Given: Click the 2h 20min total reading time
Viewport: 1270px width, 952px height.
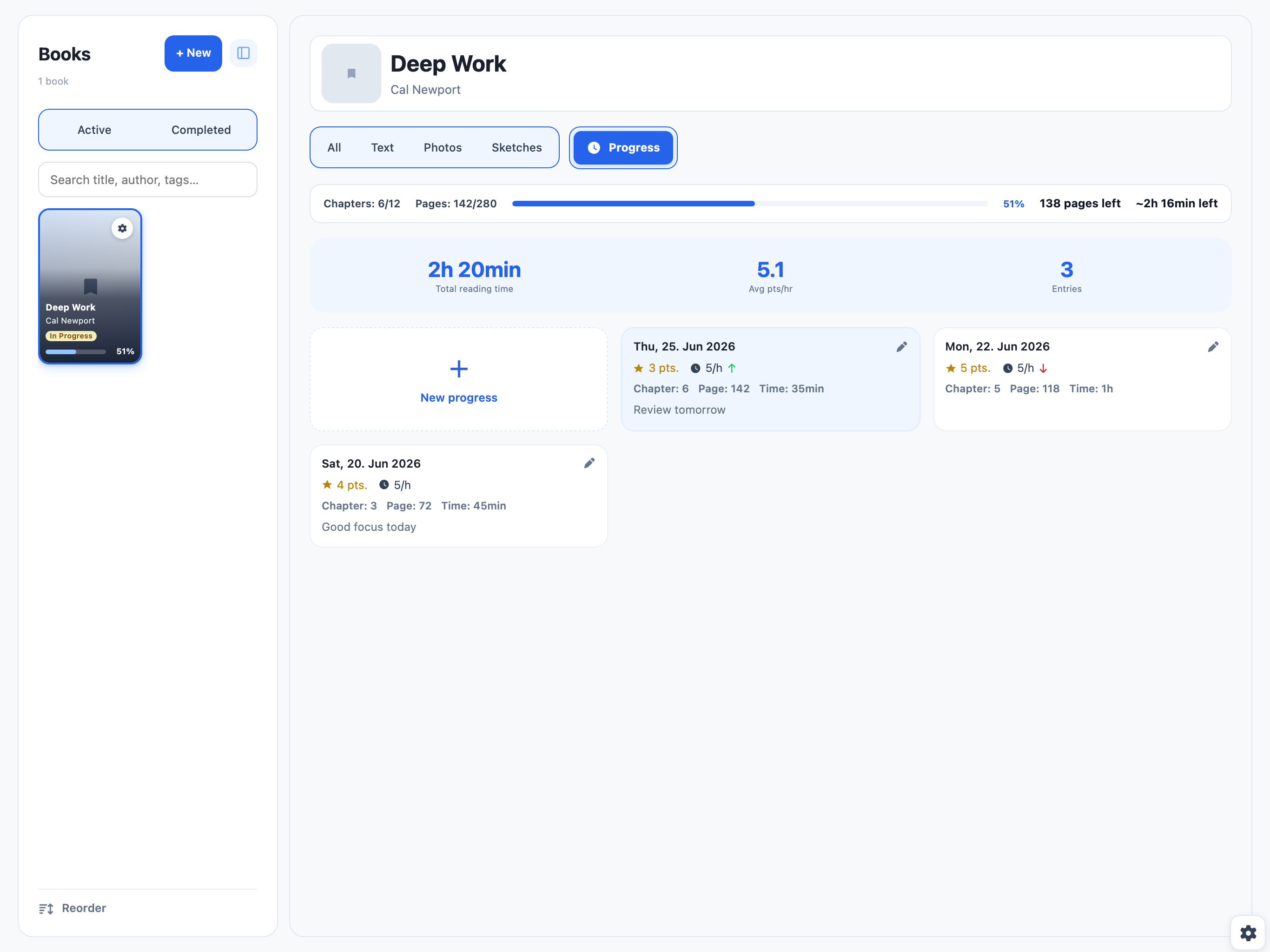Looking at the screenshot, I should click(x=474, y=269).
